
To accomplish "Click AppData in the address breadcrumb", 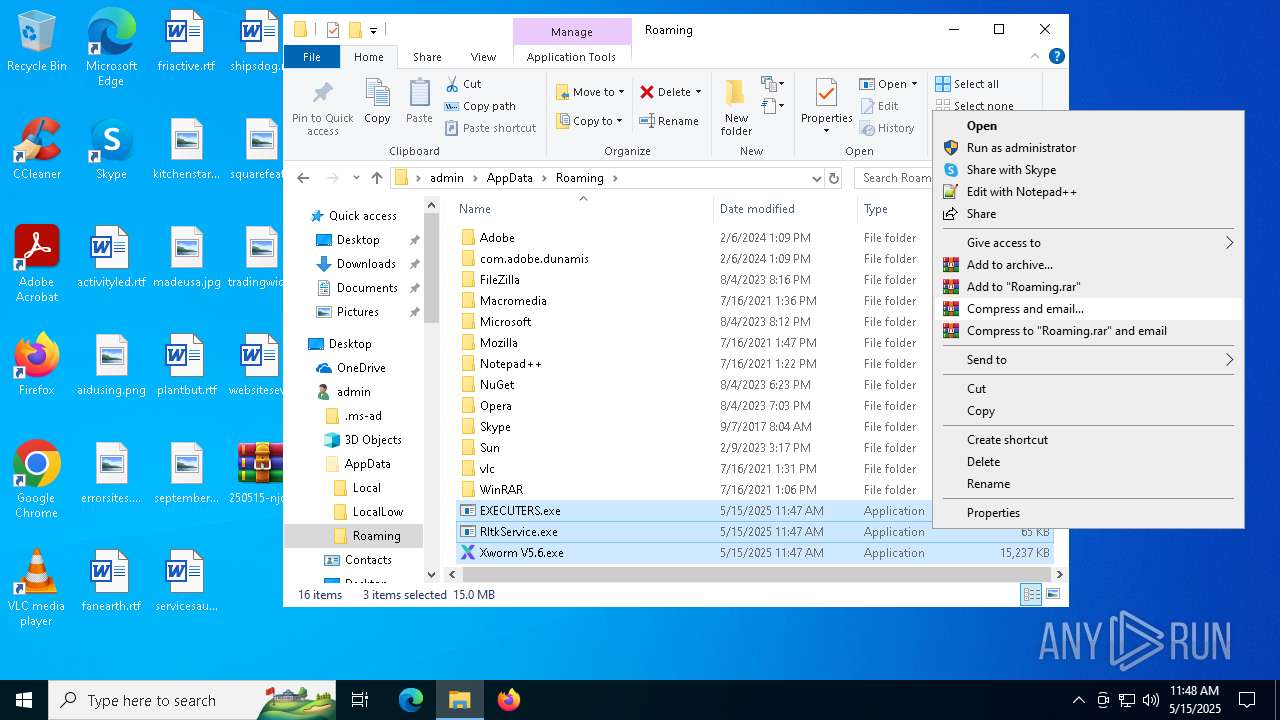I will [x=509, y=178].
